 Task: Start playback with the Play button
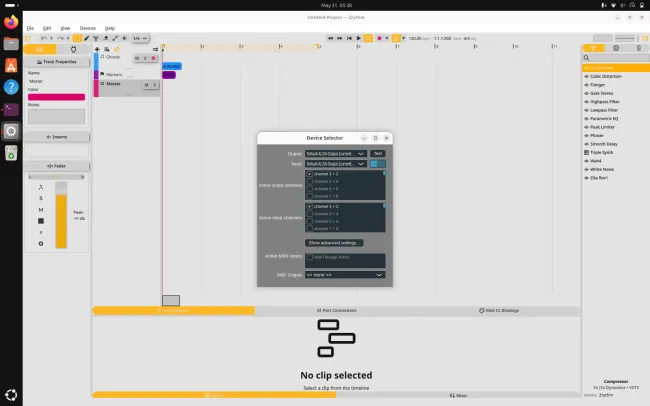359,38
